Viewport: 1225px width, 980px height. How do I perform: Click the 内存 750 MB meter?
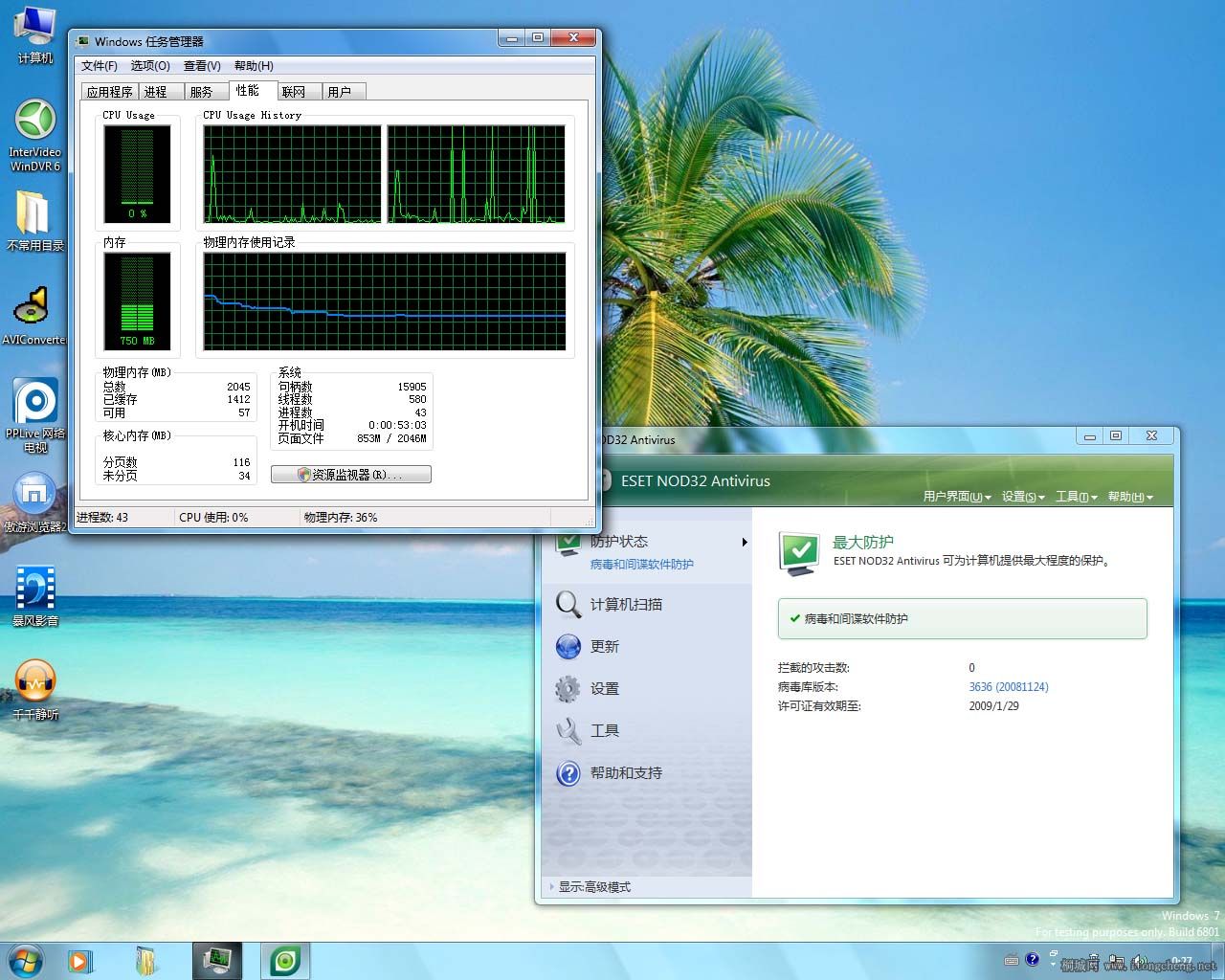[138, 301]
